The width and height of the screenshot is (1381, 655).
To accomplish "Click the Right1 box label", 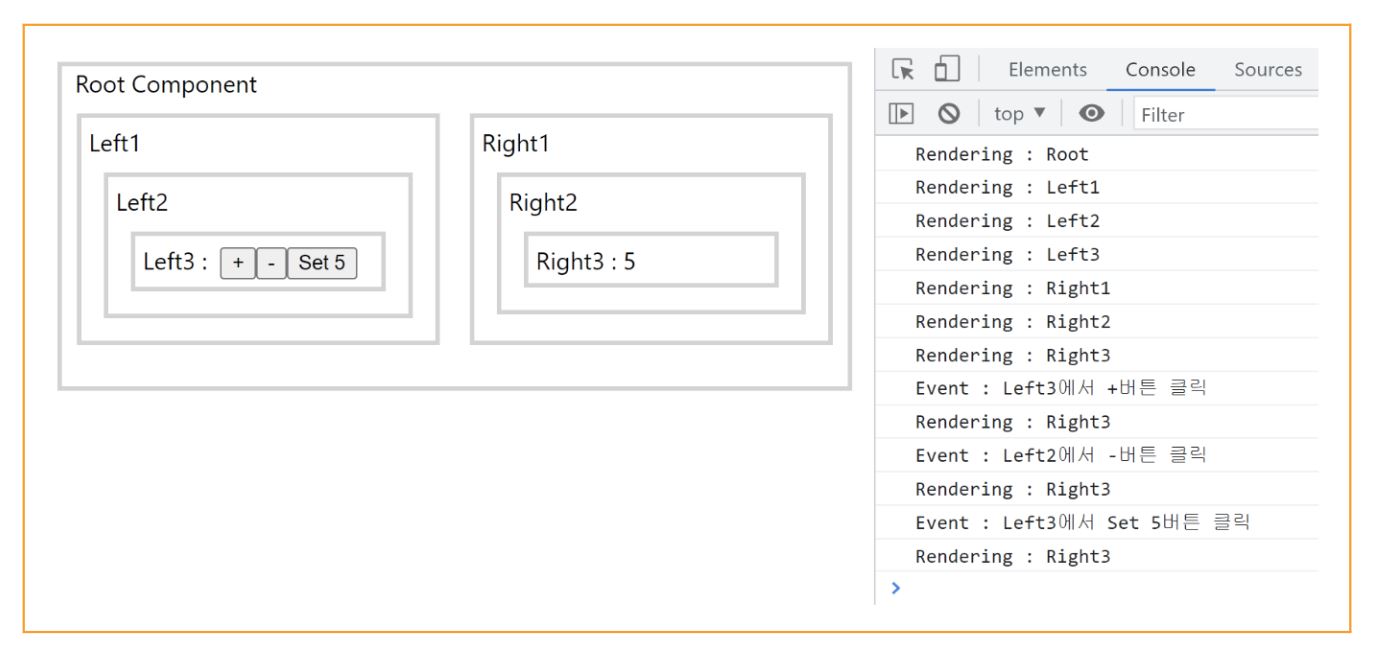I will pyautogui.click(x=516, y=143).
